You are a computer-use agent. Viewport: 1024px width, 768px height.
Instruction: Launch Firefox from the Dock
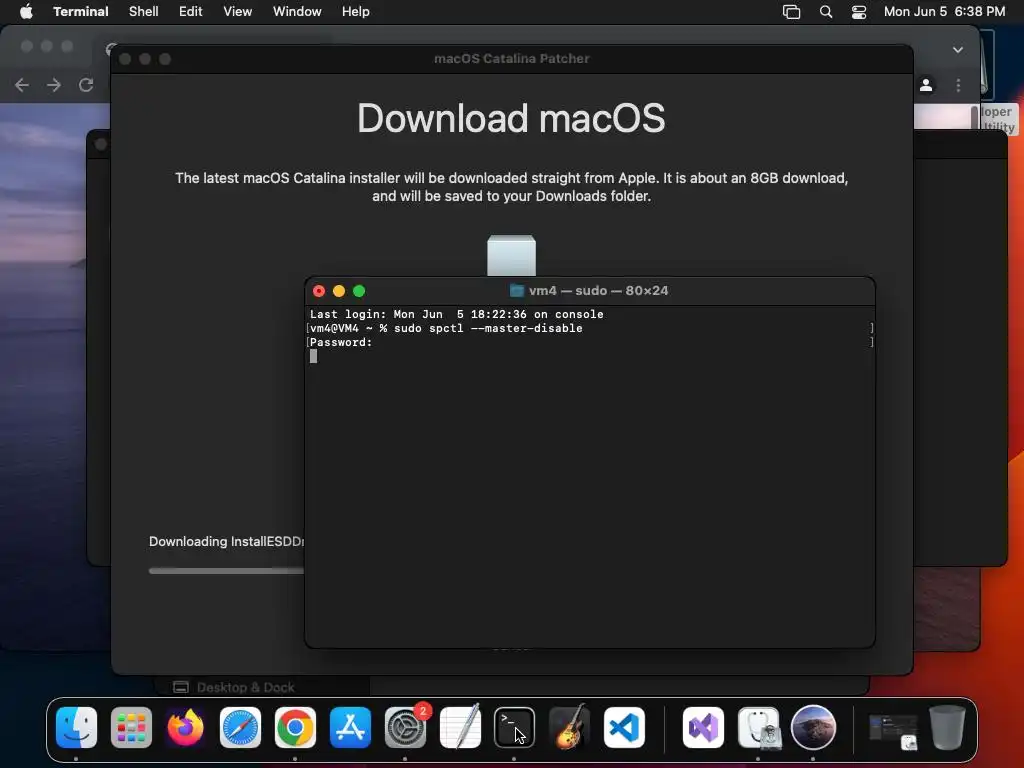(x=185, y=728)
